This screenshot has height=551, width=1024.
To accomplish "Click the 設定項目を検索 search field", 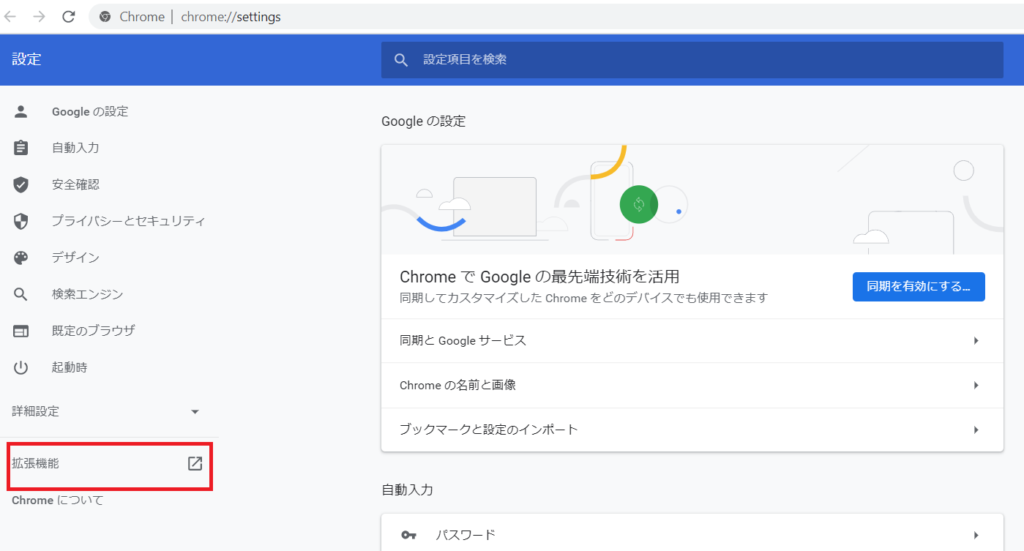I will coord(700,60).
